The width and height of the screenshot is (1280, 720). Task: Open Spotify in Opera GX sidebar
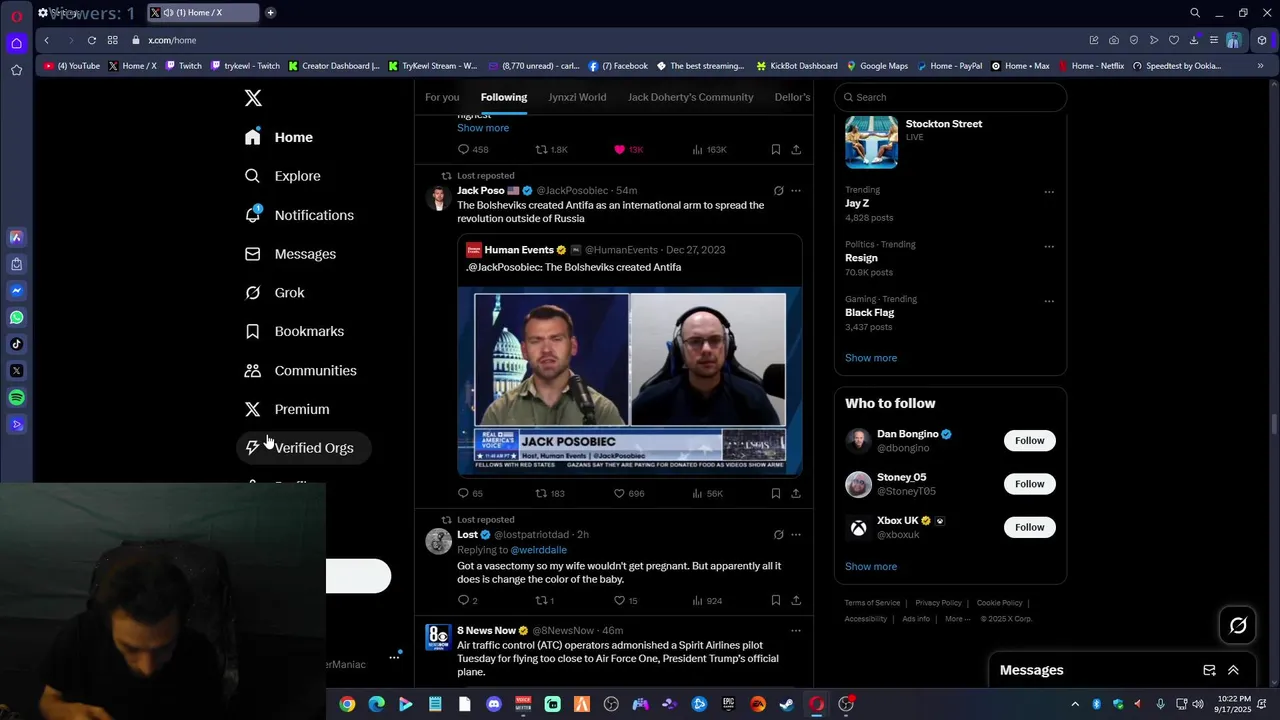[x=16, y=398]
